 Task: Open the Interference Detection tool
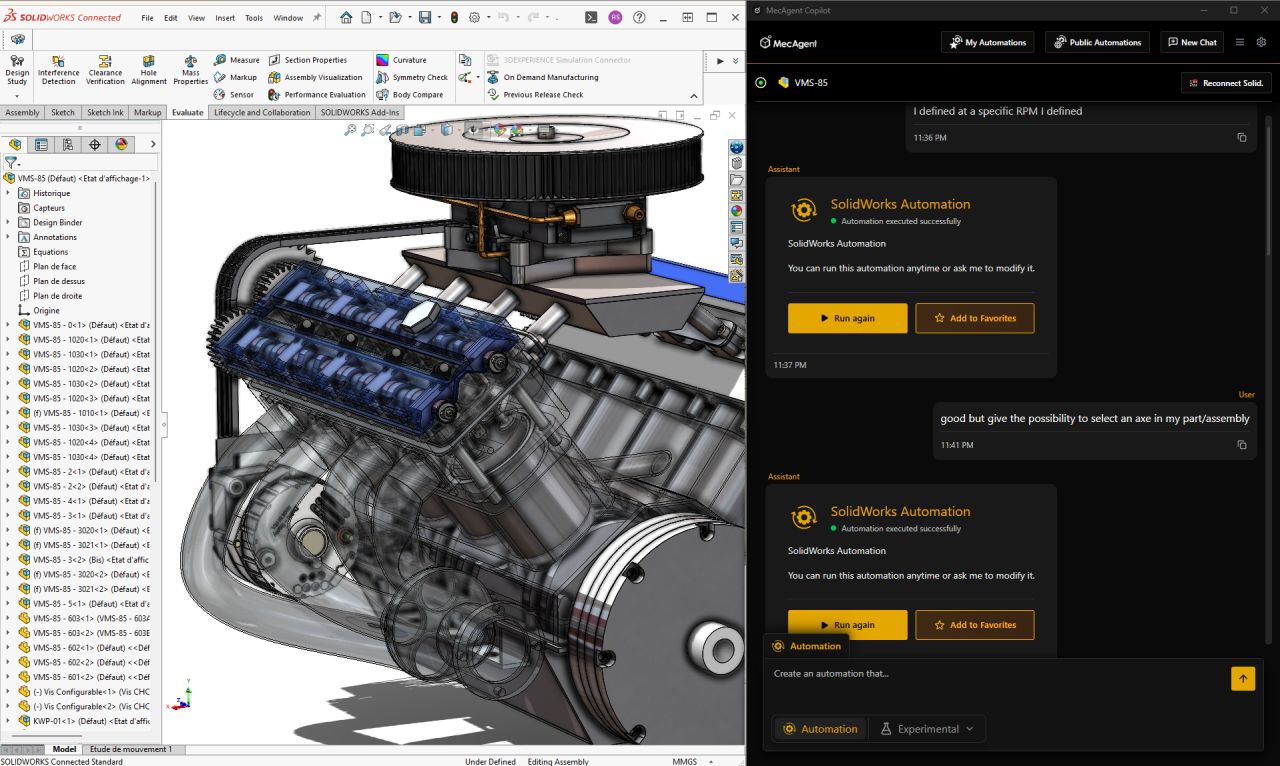click(x=58, y=71)
